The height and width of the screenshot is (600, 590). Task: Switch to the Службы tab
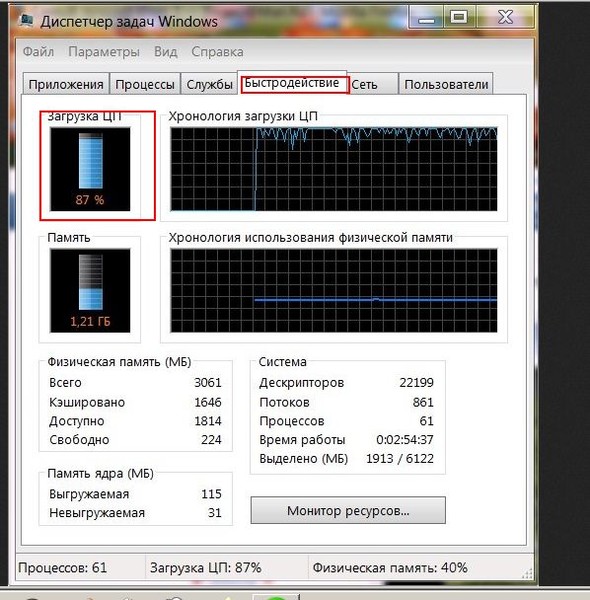[209, 84]
